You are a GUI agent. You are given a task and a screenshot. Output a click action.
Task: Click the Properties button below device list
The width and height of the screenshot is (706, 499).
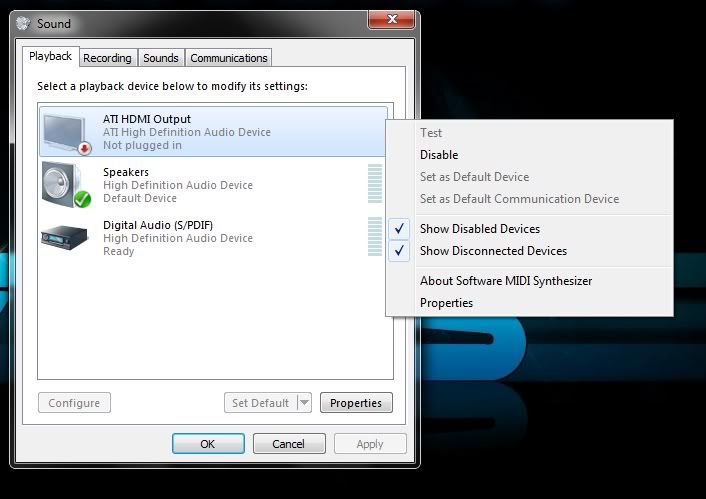tap(356, 403)
